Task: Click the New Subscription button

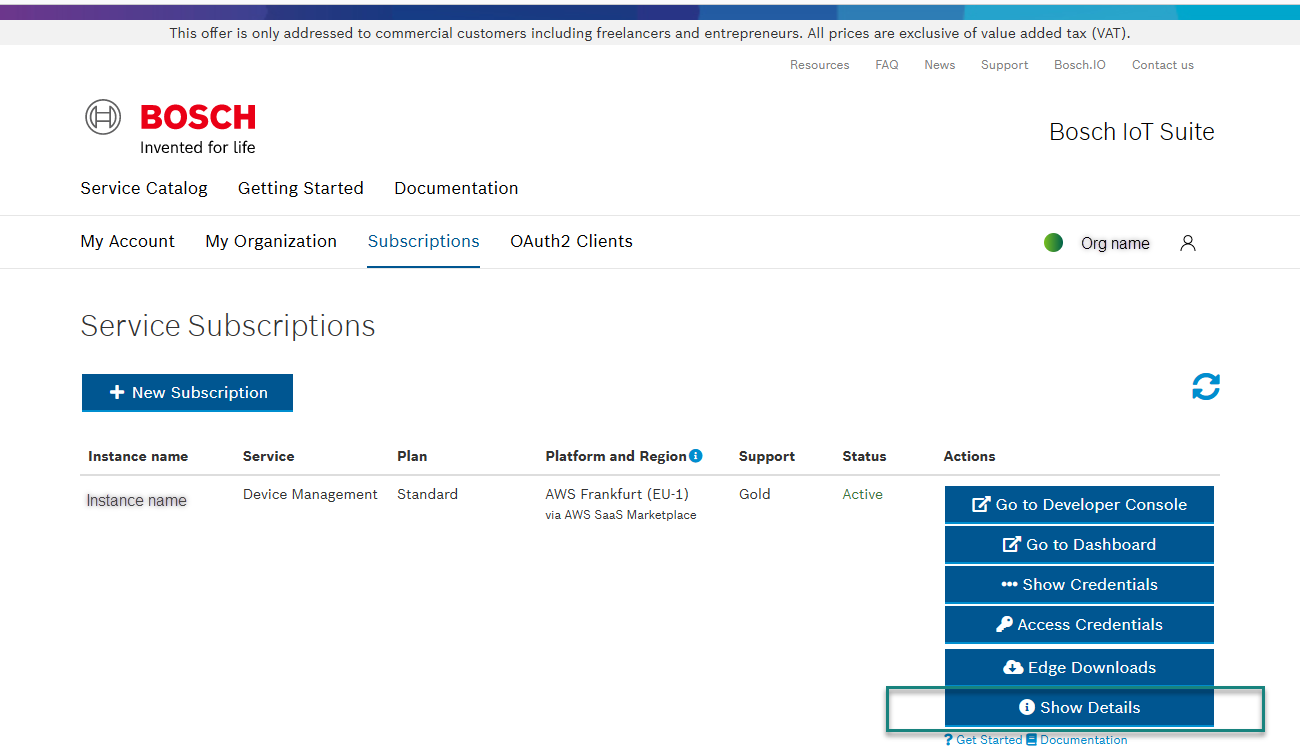Action: click(187, 393)
